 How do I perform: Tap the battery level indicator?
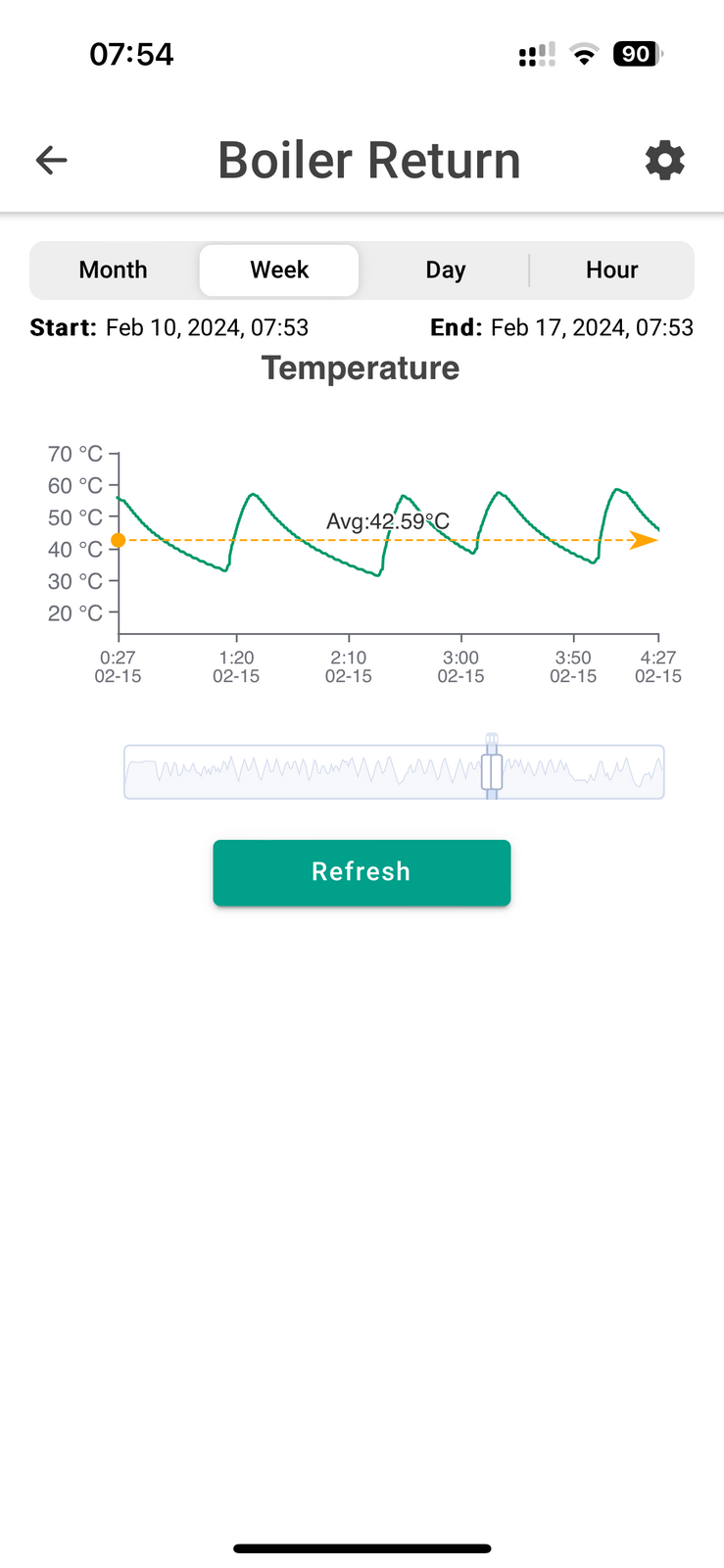tap(637, 54)
